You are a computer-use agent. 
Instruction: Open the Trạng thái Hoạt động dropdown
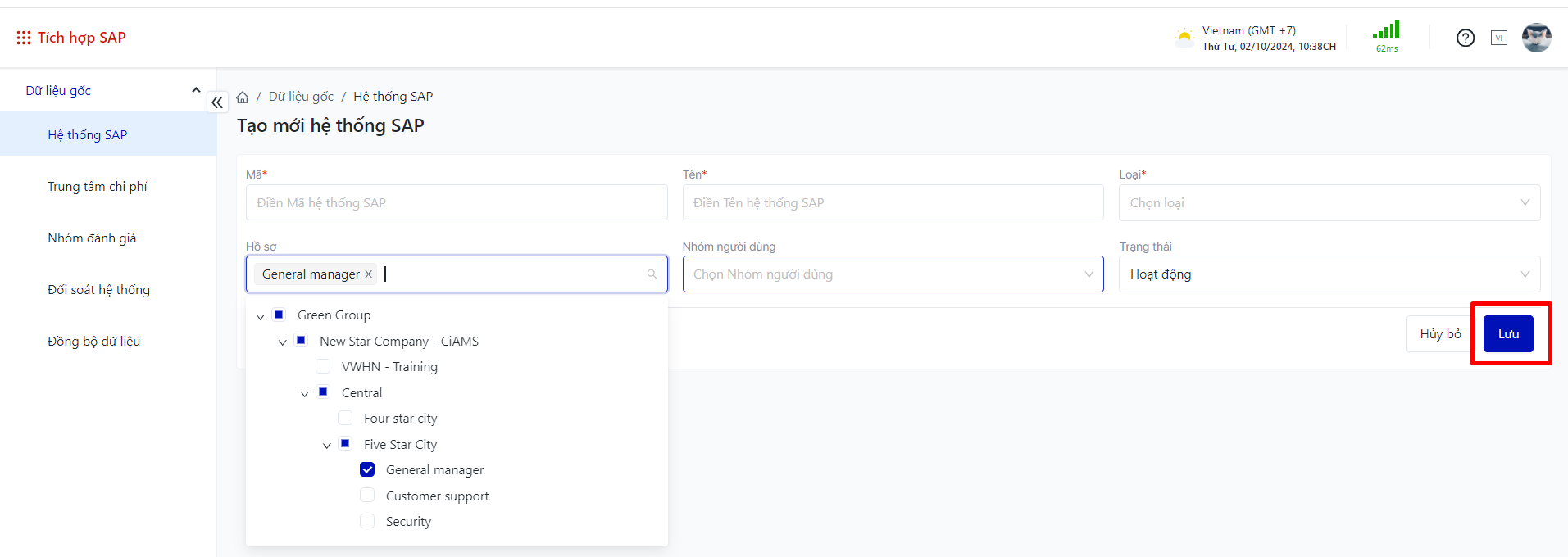[x=1329, y=274]
